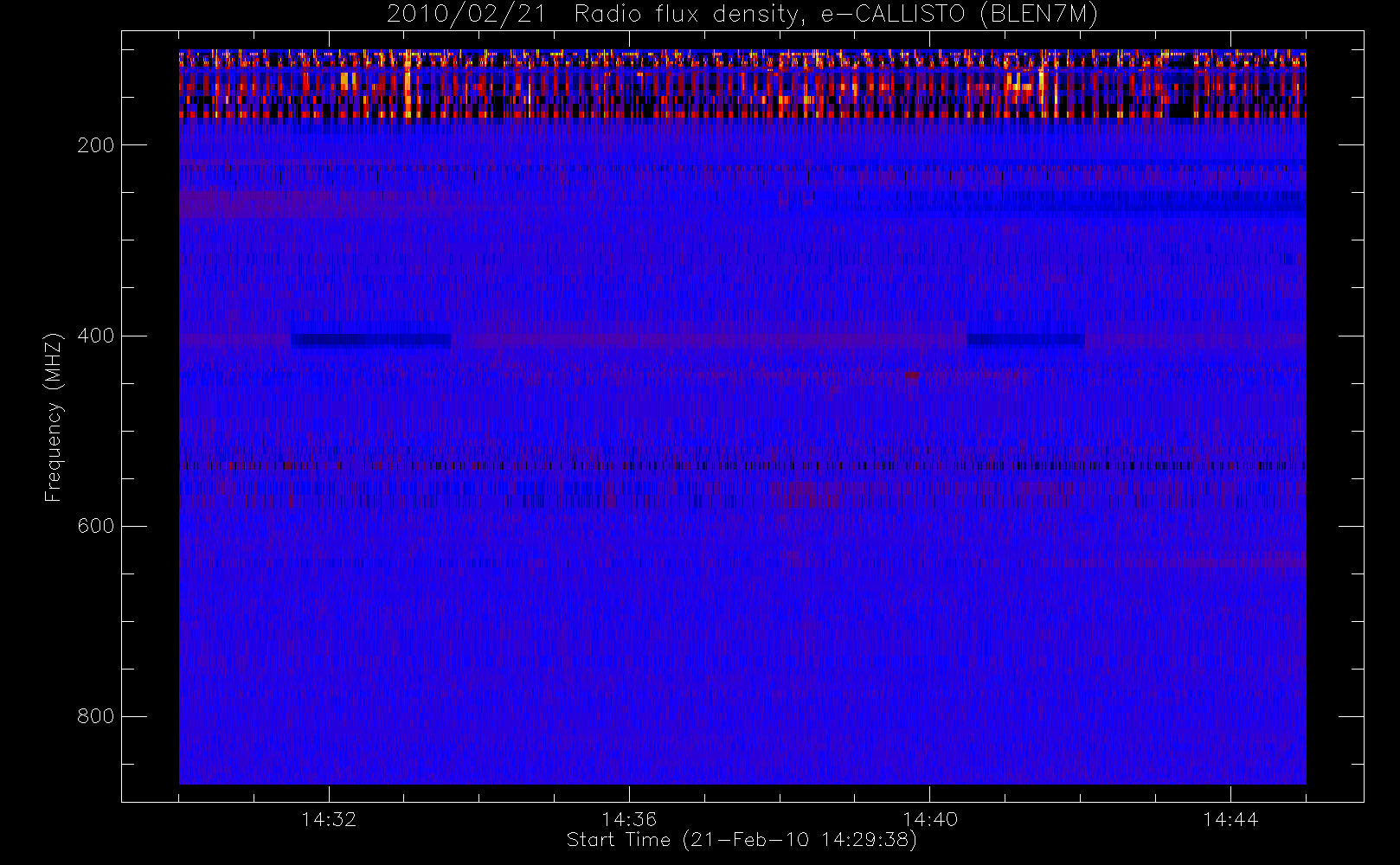Click the 200 MHz frequency tick label
The image size is (1400, 865).
point(95,145)
